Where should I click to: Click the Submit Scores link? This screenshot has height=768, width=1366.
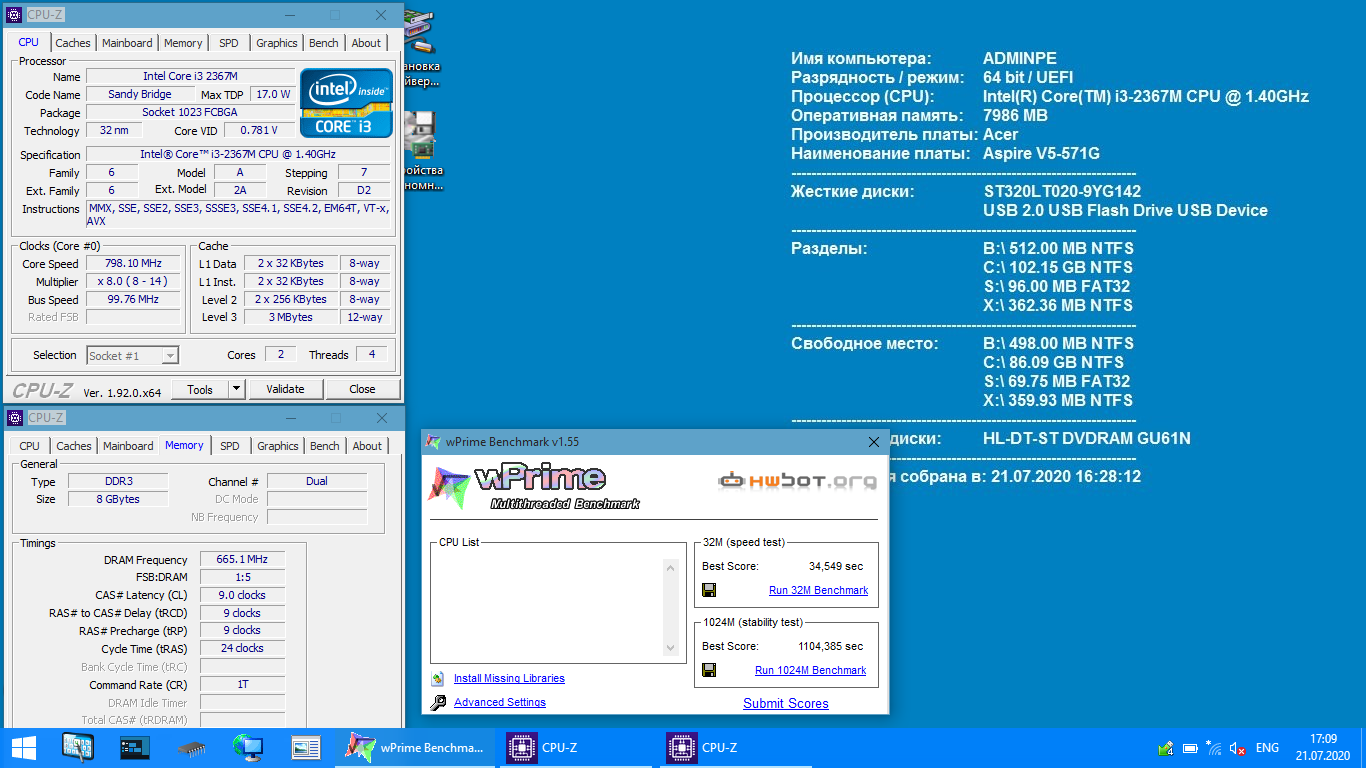786,703
